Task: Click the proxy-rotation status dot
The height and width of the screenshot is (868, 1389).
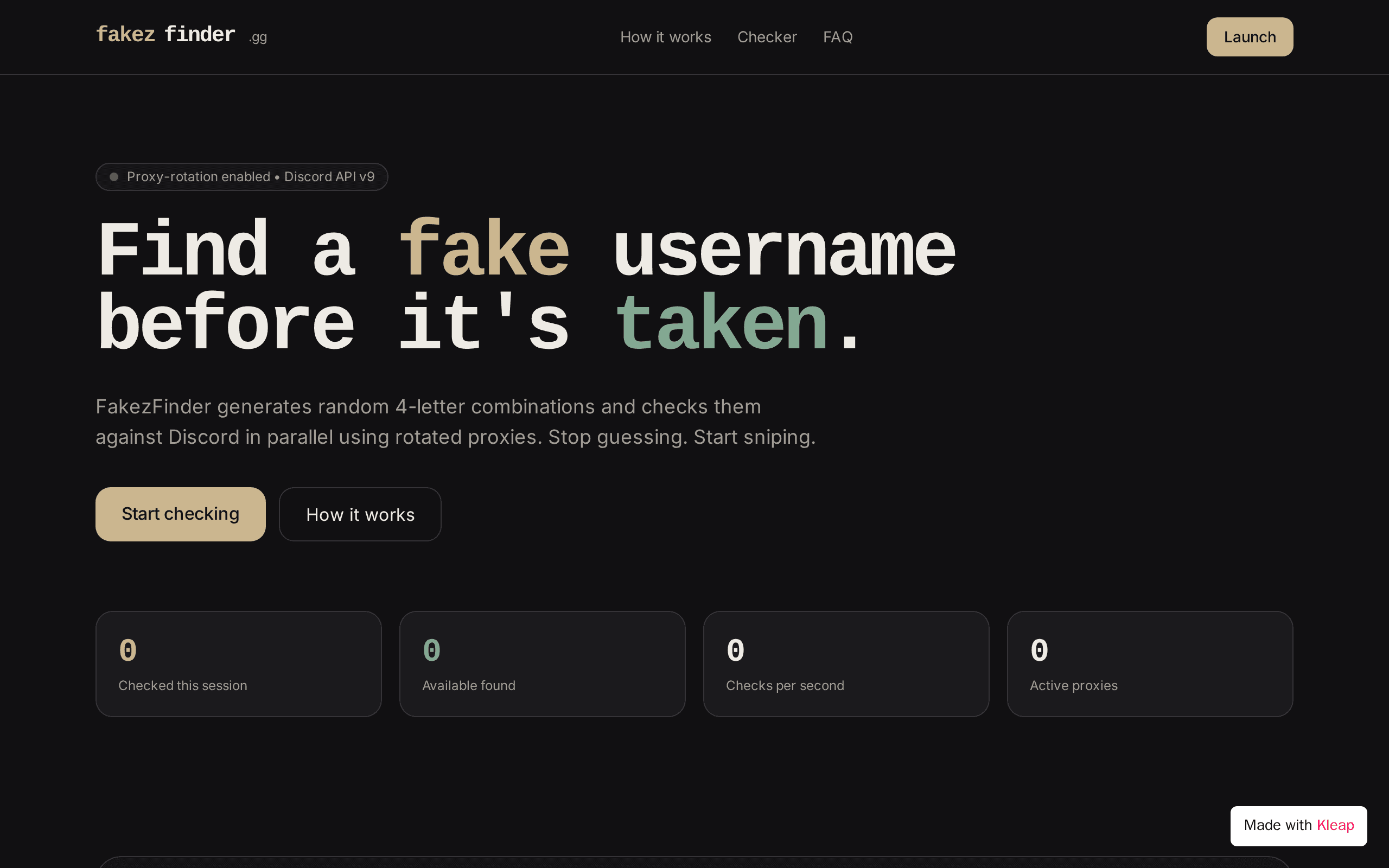Action: (x=113, y=177)
